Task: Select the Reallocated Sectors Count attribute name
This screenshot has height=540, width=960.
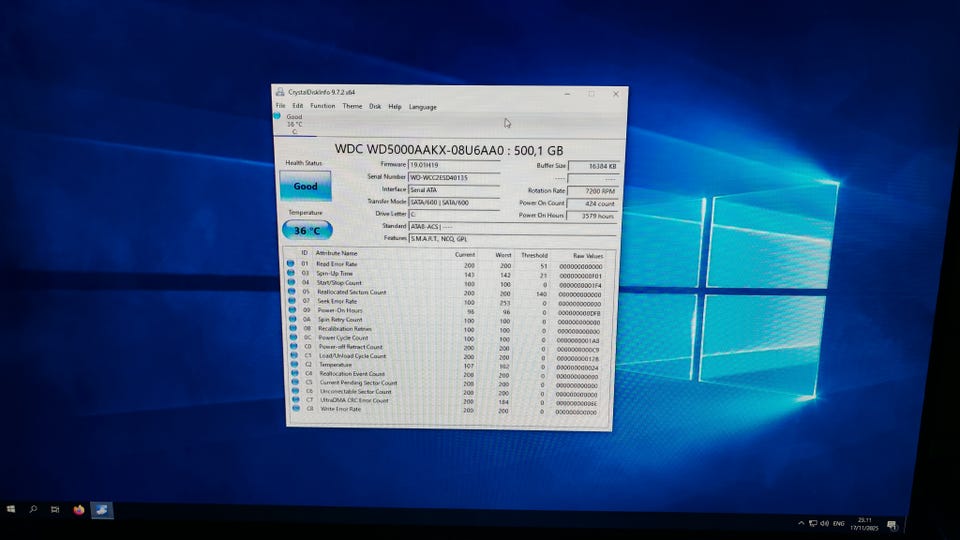Action: [351, 292]
